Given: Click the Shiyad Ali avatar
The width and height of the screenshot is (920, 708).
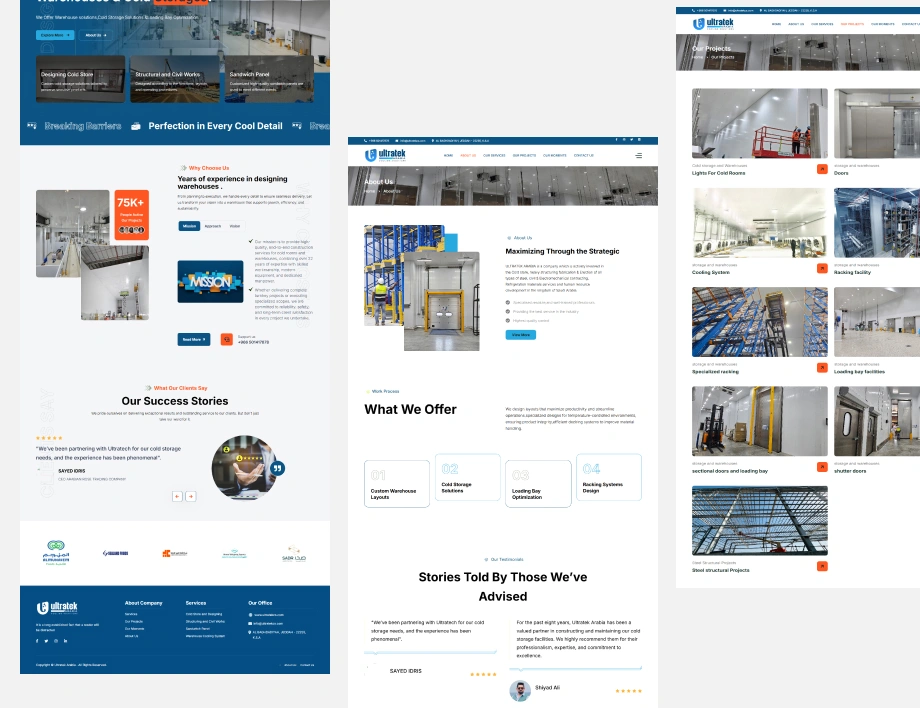Looking at the screenshot, I should 520,691.
